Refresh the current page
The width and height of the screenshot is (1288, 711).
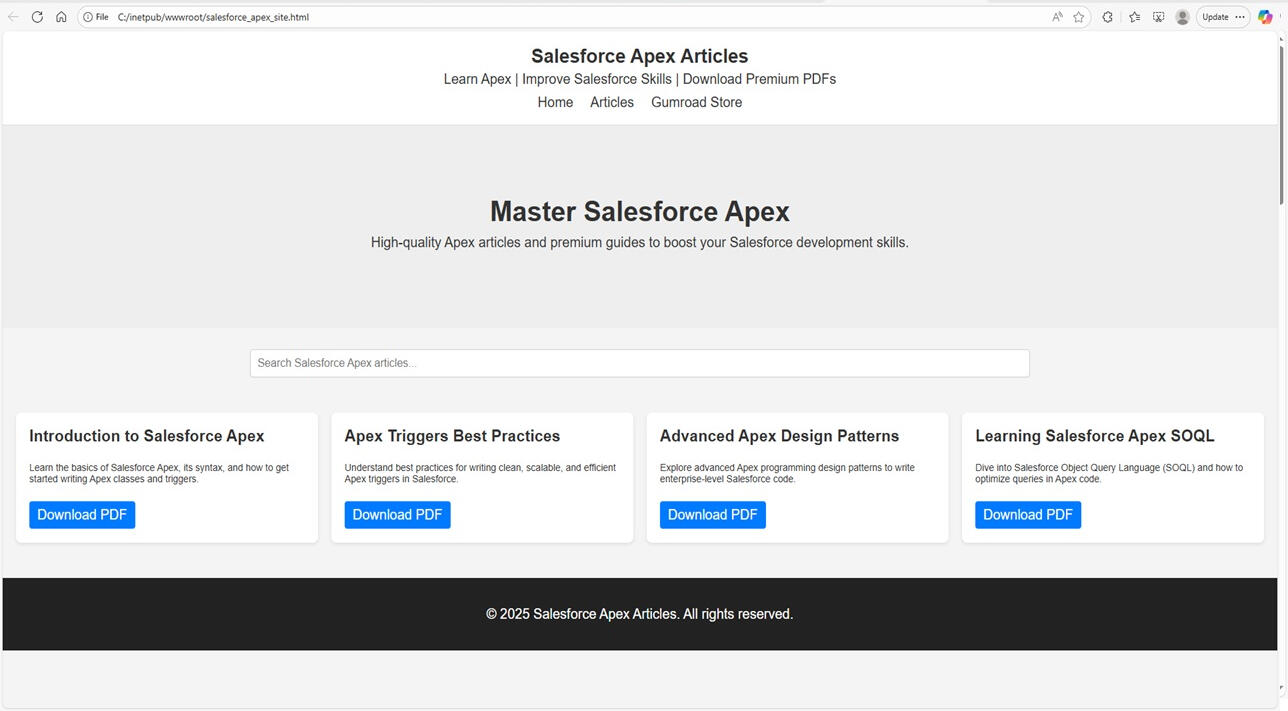click(x=37, y=17)
